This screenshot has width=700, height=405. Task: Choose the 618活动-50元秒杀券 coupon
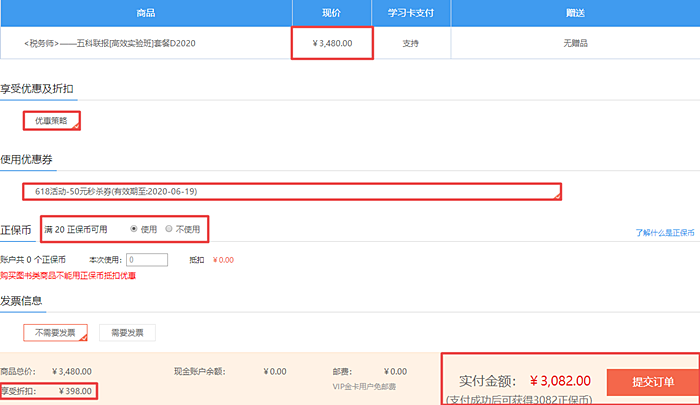(x=292, y=192)
